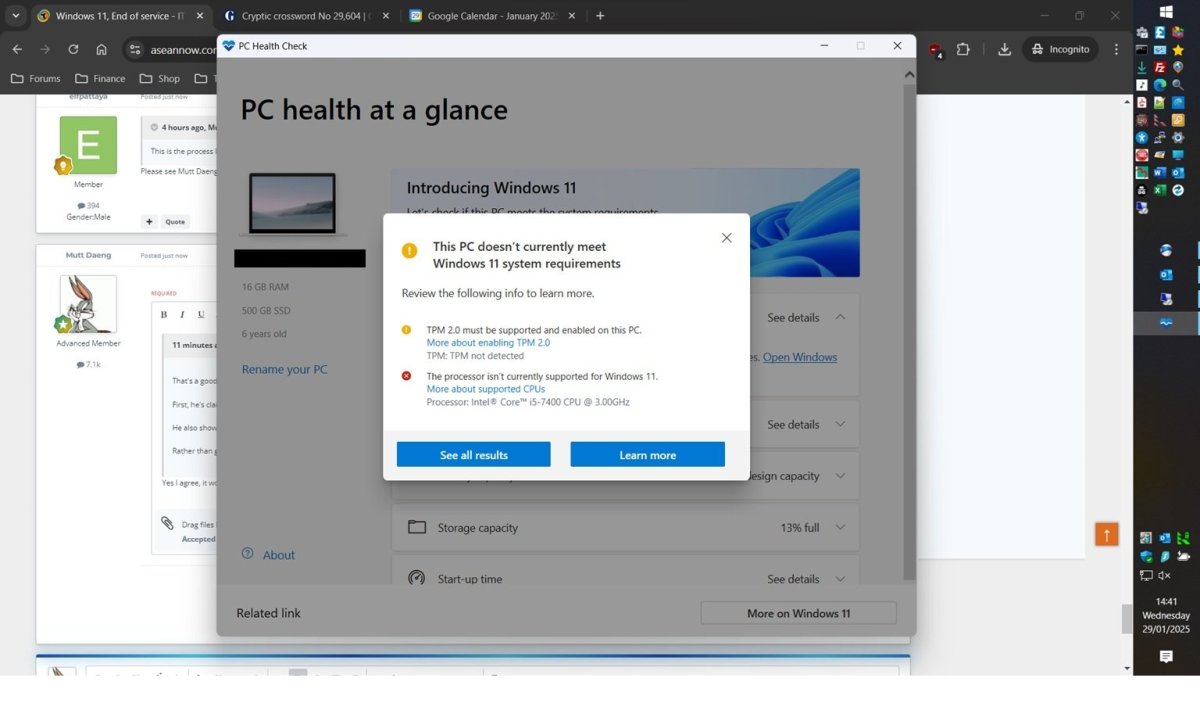Viewport: 1200px width, 721px height.
Task: Click the green E avatar of elfpattaya
Action: tap(88, 145)
